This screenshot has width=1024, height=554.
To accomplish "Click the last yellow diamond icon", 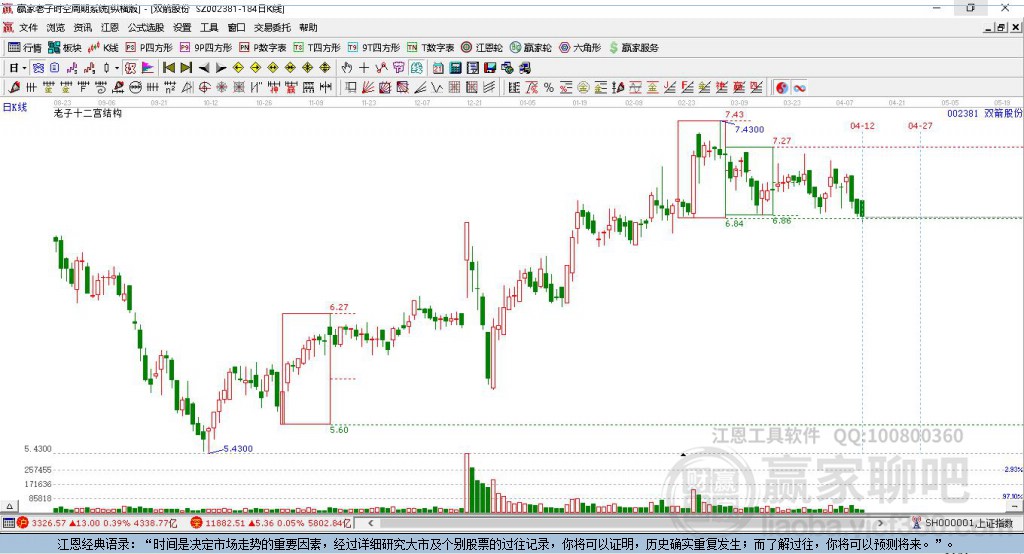I will click(325, 68).
